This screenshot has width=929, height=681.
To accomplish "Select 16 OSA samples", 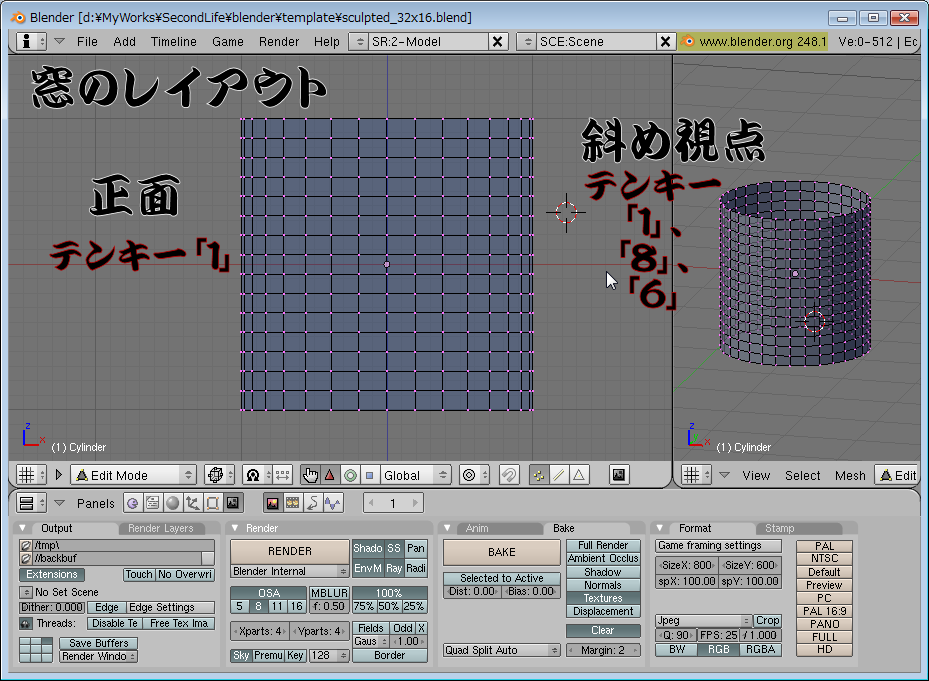I will point(296,606).
